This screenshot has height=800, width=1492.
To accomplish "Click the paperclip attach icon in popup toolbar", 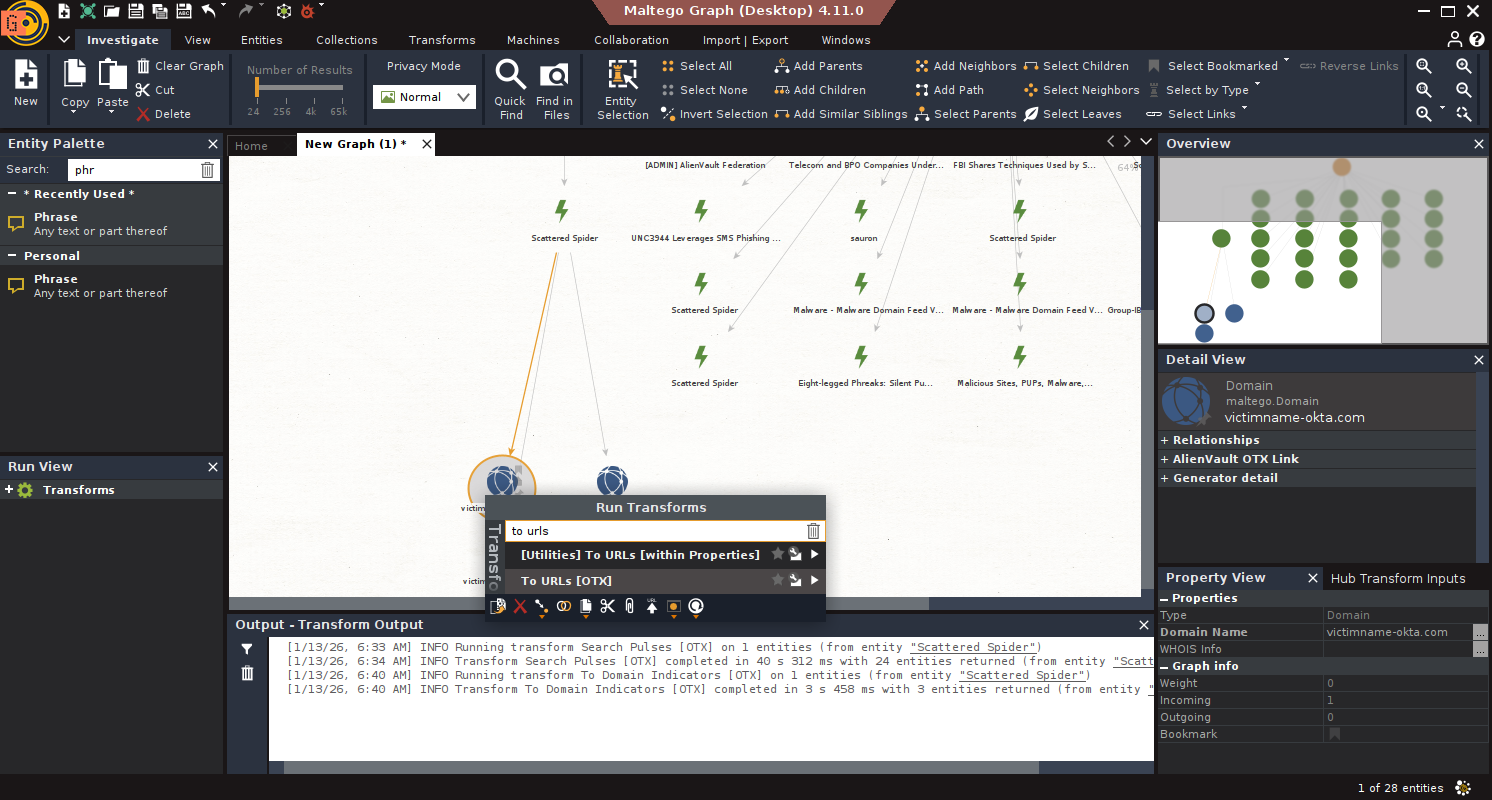I will (x=629, y=606).
